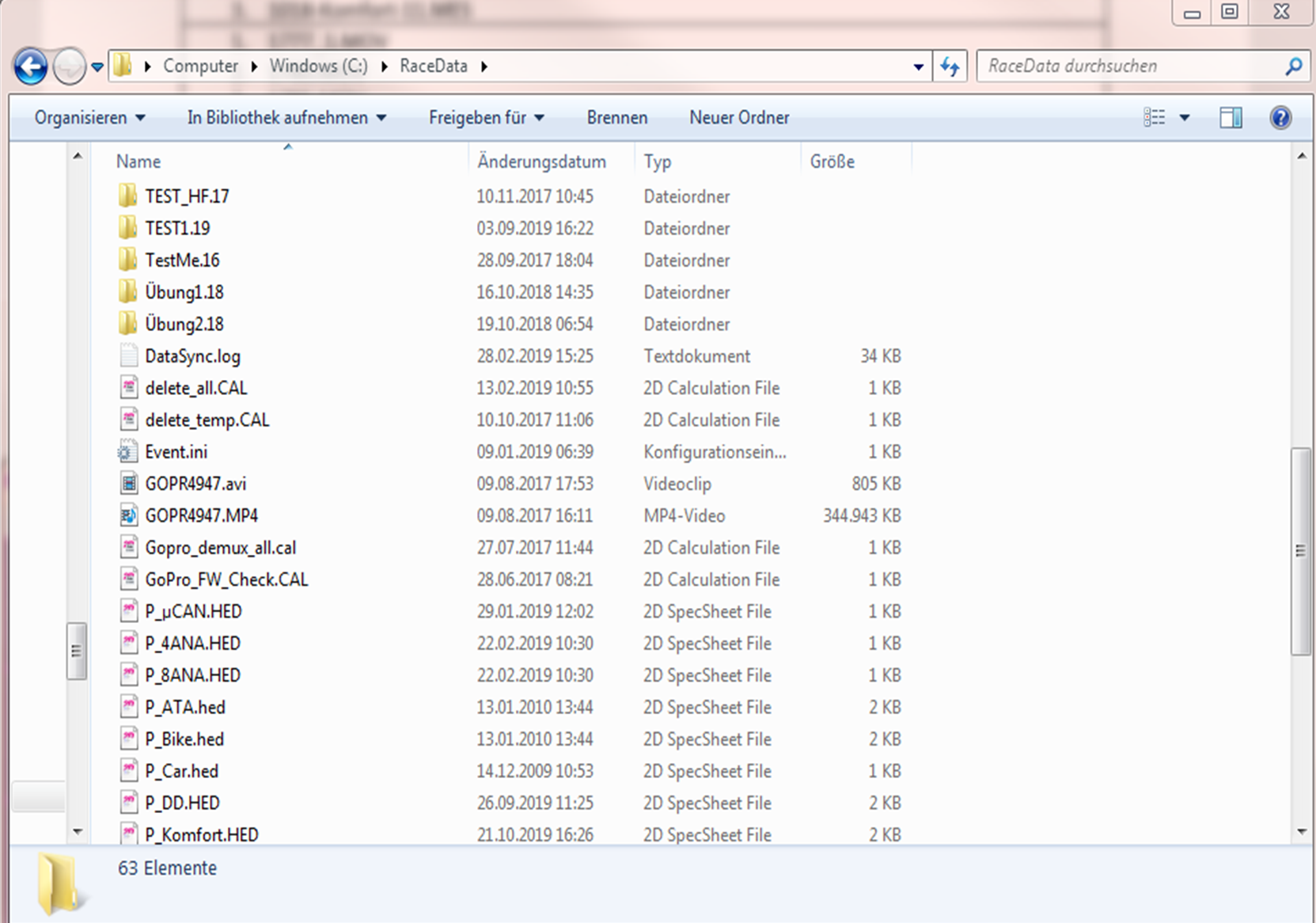Open the Organisieren dropdown menu
The width and height of the screenshot is (1316, 923).
coord(89,118)
